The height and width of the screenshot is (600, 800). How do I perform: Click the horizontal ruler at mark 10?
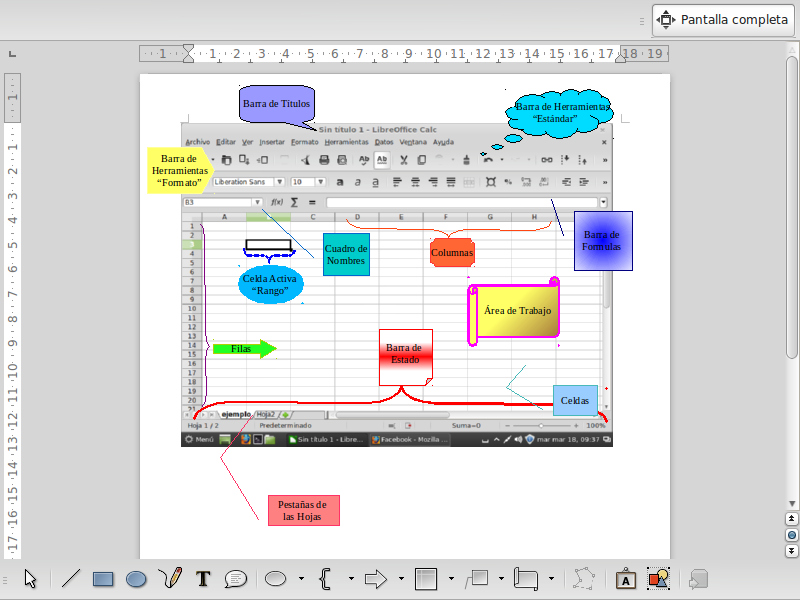[434, 54]
